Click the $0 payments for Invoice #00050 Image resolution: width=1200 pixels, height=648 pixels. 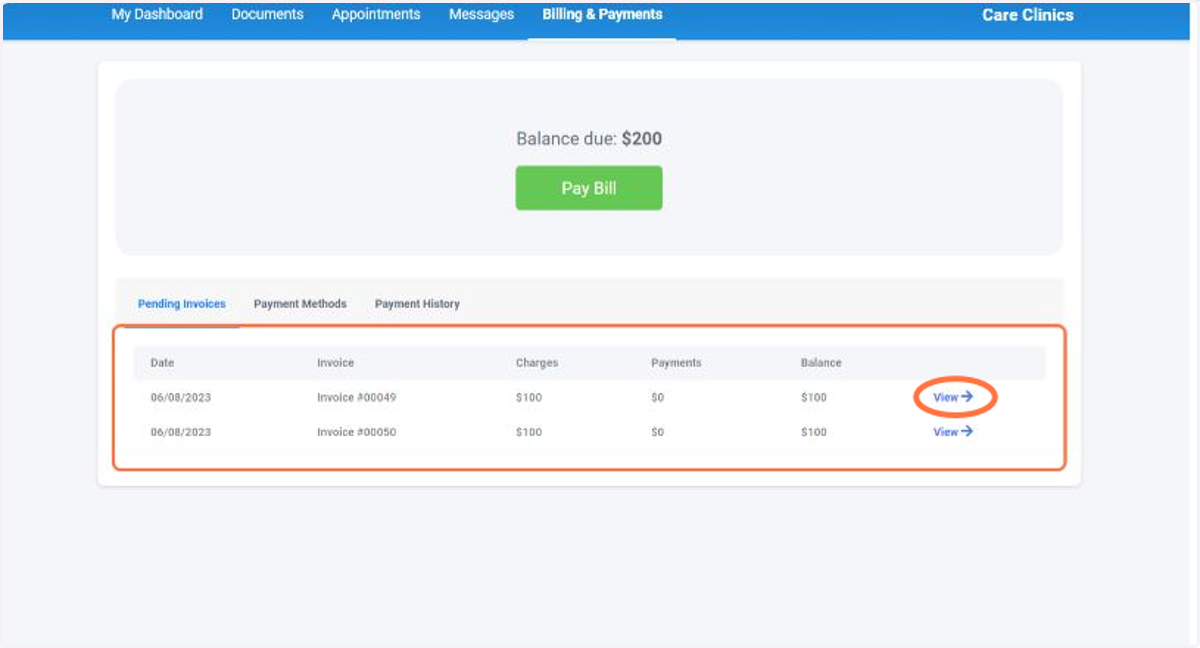pos(658,432)
